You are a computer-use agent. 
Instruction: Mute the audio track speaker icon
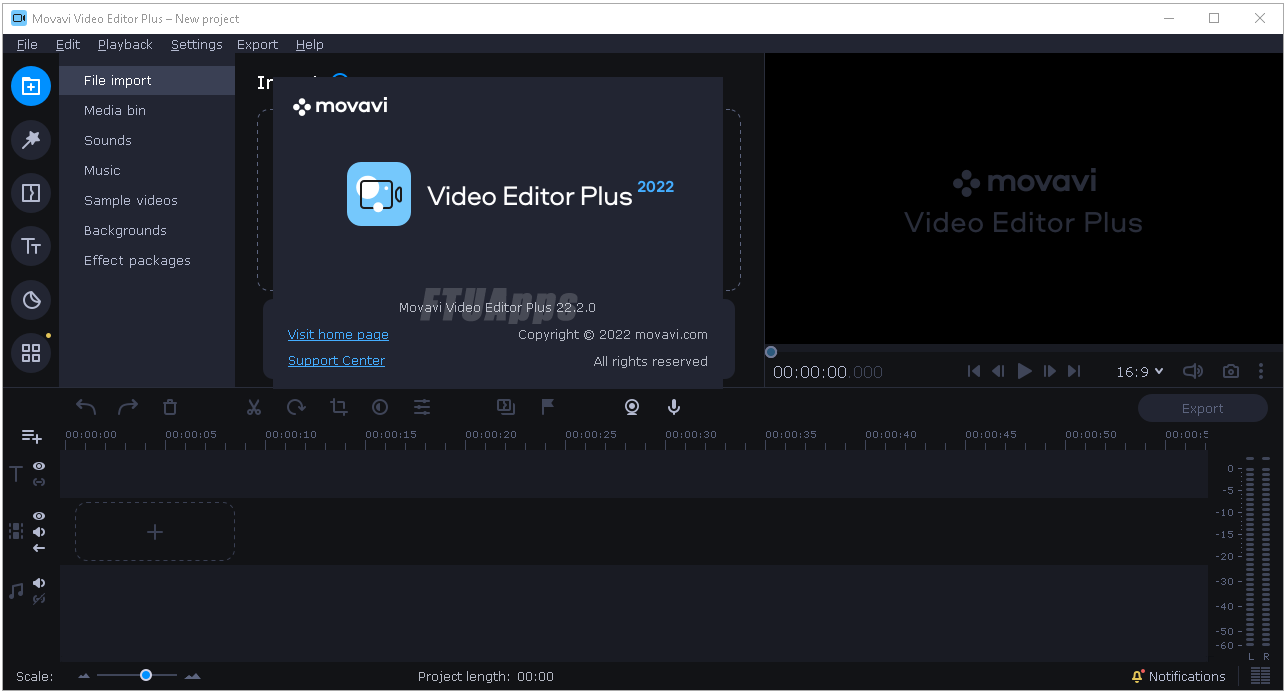tap(39, 583)
